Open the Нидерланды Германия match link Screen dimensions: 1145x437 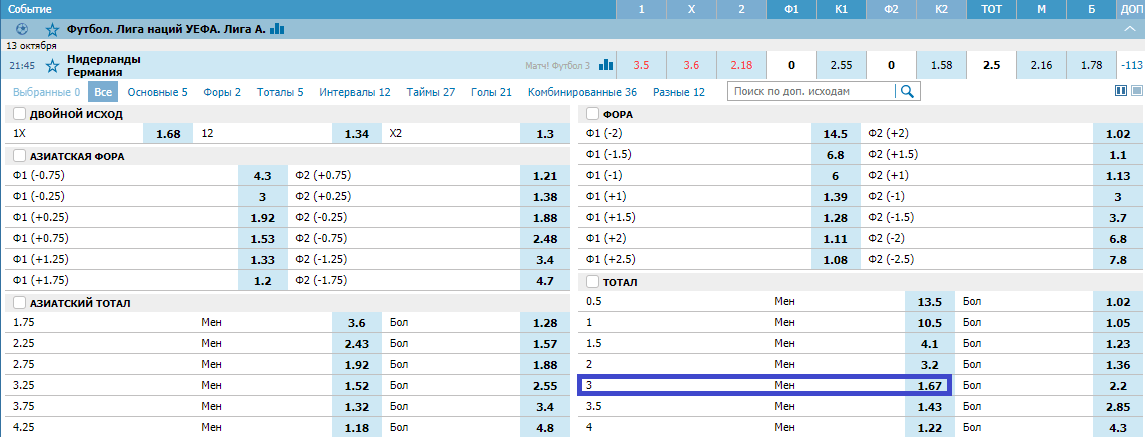click(104, 66)
